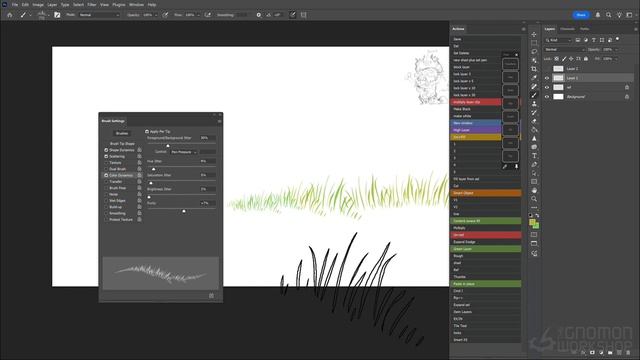Select the Lasso tool

[x=534, y=51]
